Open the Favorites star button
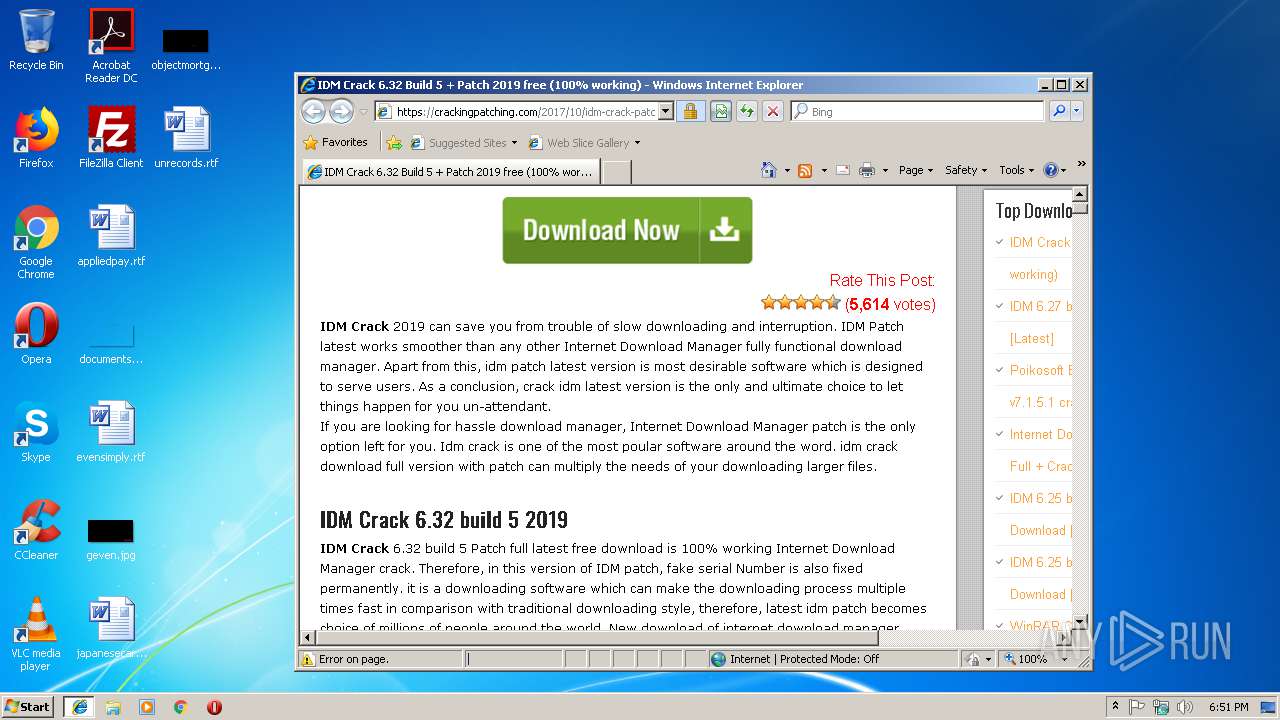The width and height of the screenshot is (1280, 720). tap(336, 142)
